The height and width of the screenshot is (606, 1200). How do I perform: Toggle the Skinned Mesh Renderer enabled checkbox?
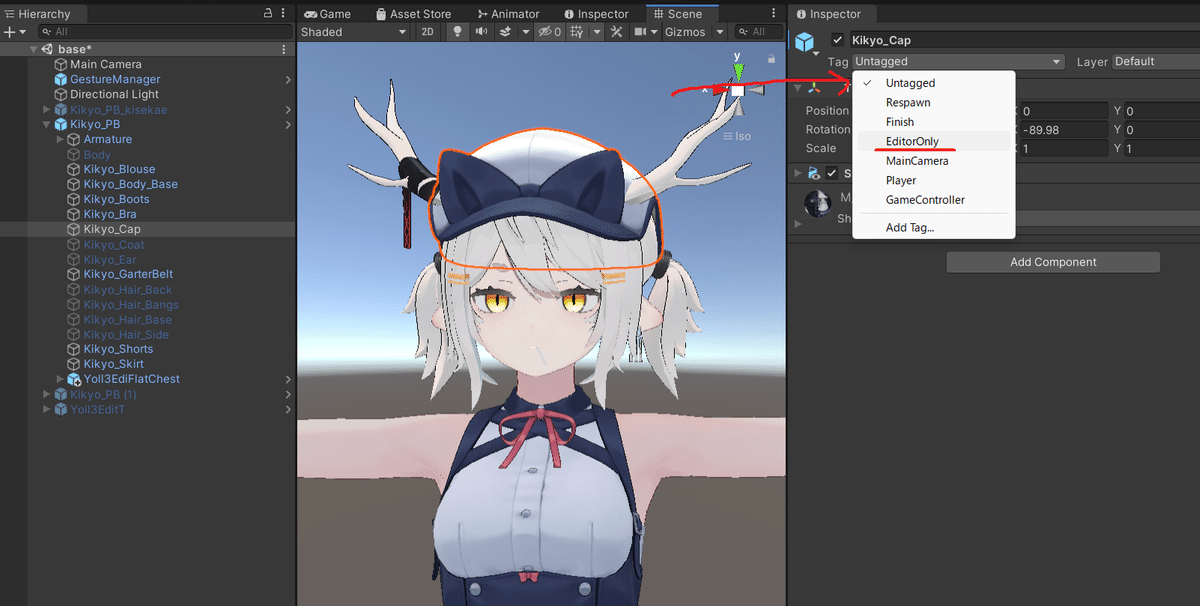(832, 174)
